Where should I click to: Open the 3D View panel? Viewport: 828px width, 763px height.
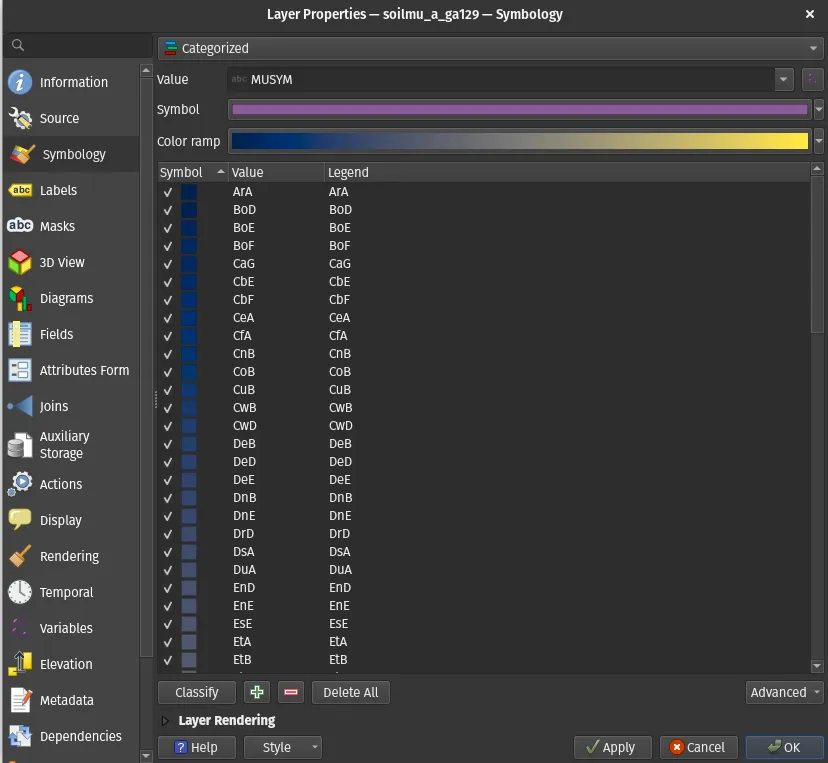62,262
